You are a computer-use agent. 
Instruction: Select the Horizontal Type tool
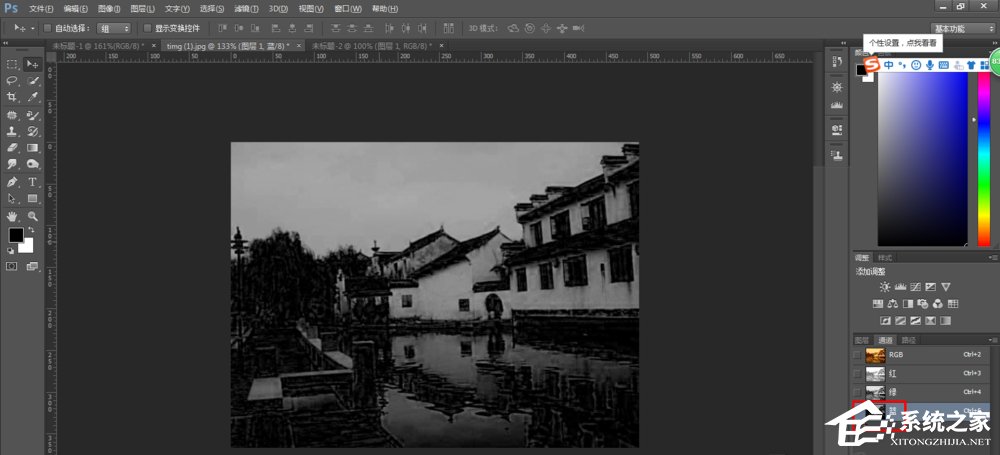(32, 182)
